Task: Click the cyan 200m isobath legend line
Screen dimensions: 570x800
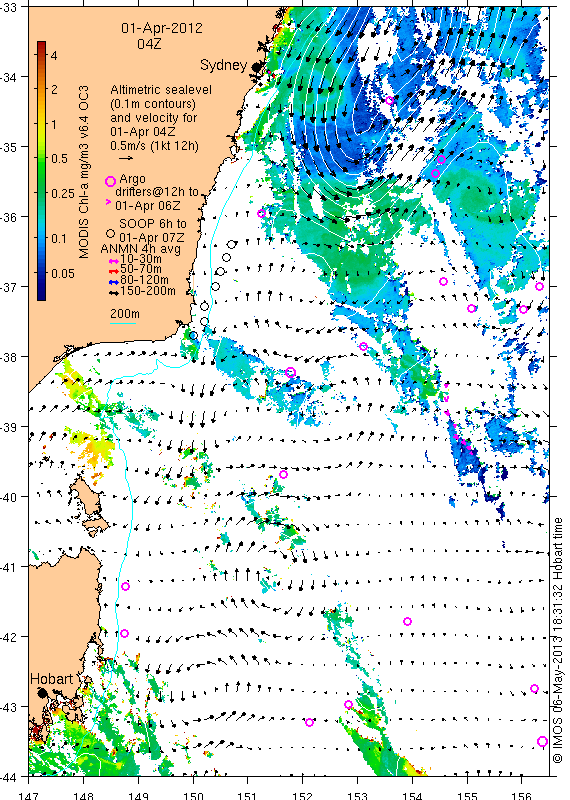Action: pos(123,323)
